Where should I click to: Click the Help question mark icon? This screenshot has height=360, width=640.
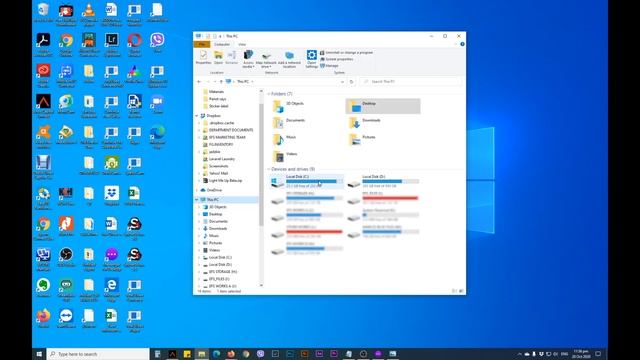click(x=462, y=44)
